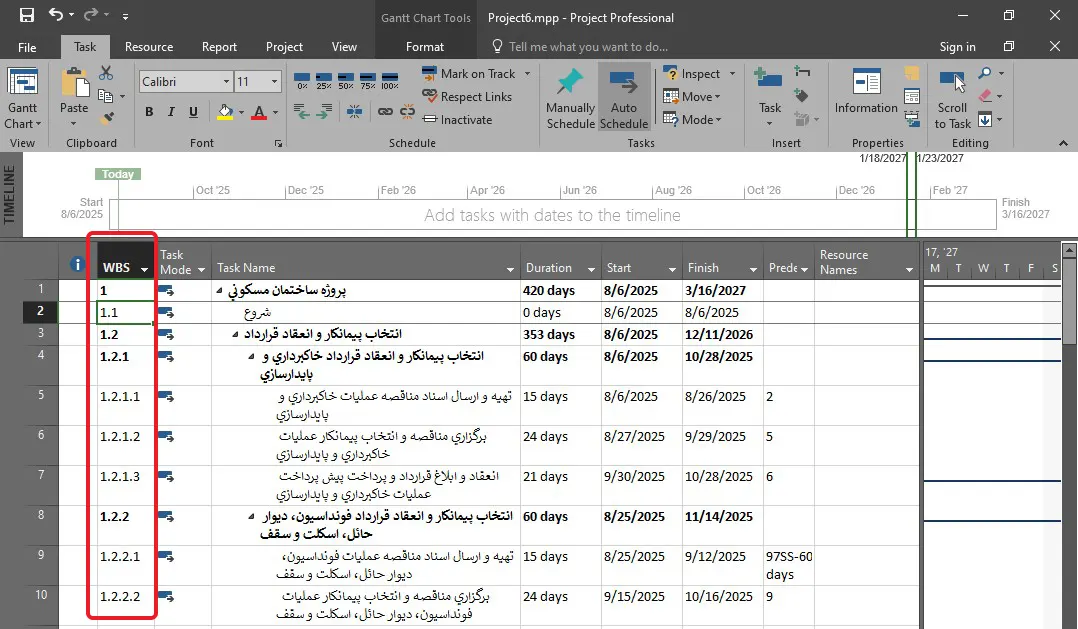
Task: Click the info indicator column header icon
Action: point(77,264)
